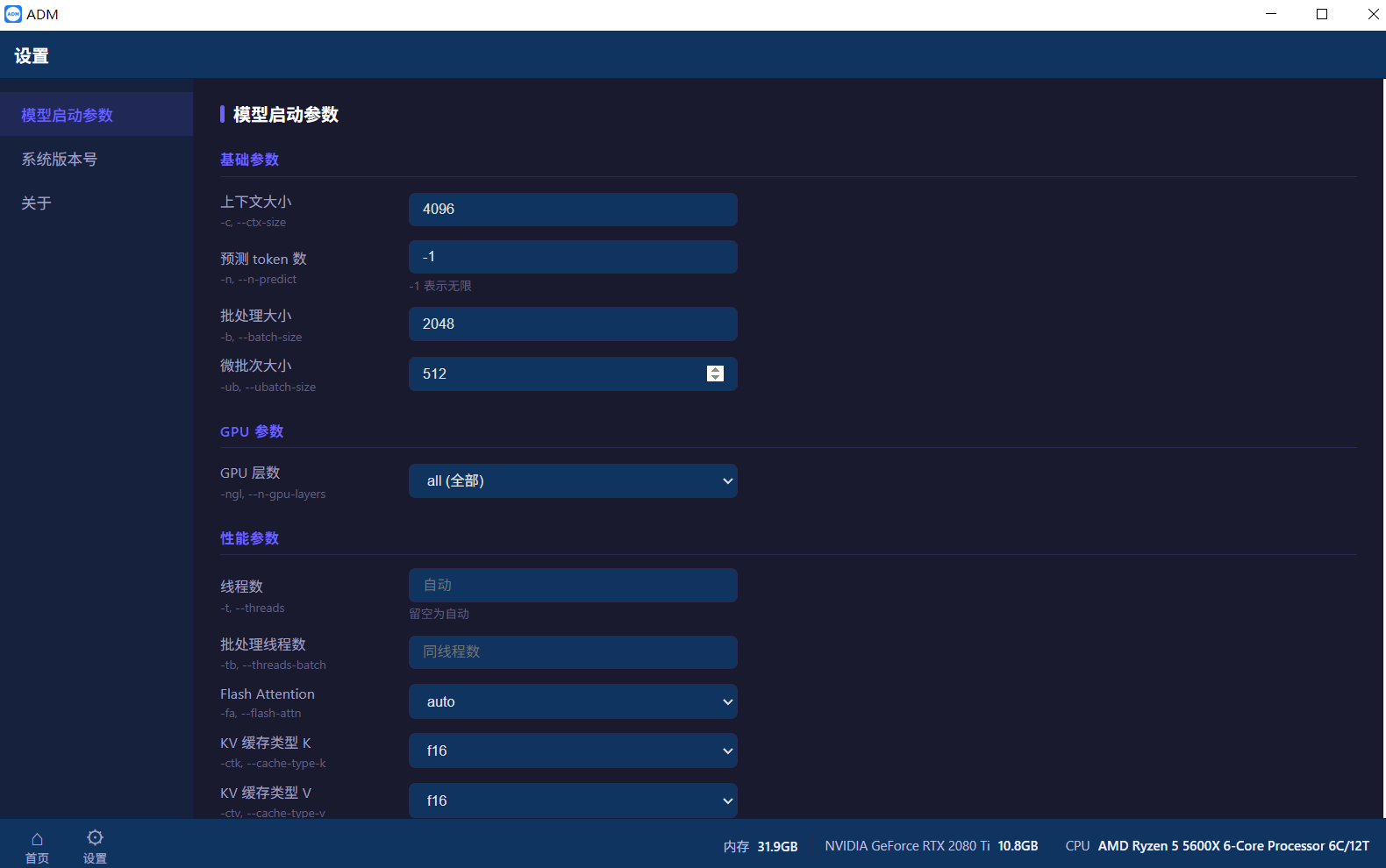Minimize the ADM window
Image resolution: width=1386 pixels, height=868 pixels.
pos(1272,14)
